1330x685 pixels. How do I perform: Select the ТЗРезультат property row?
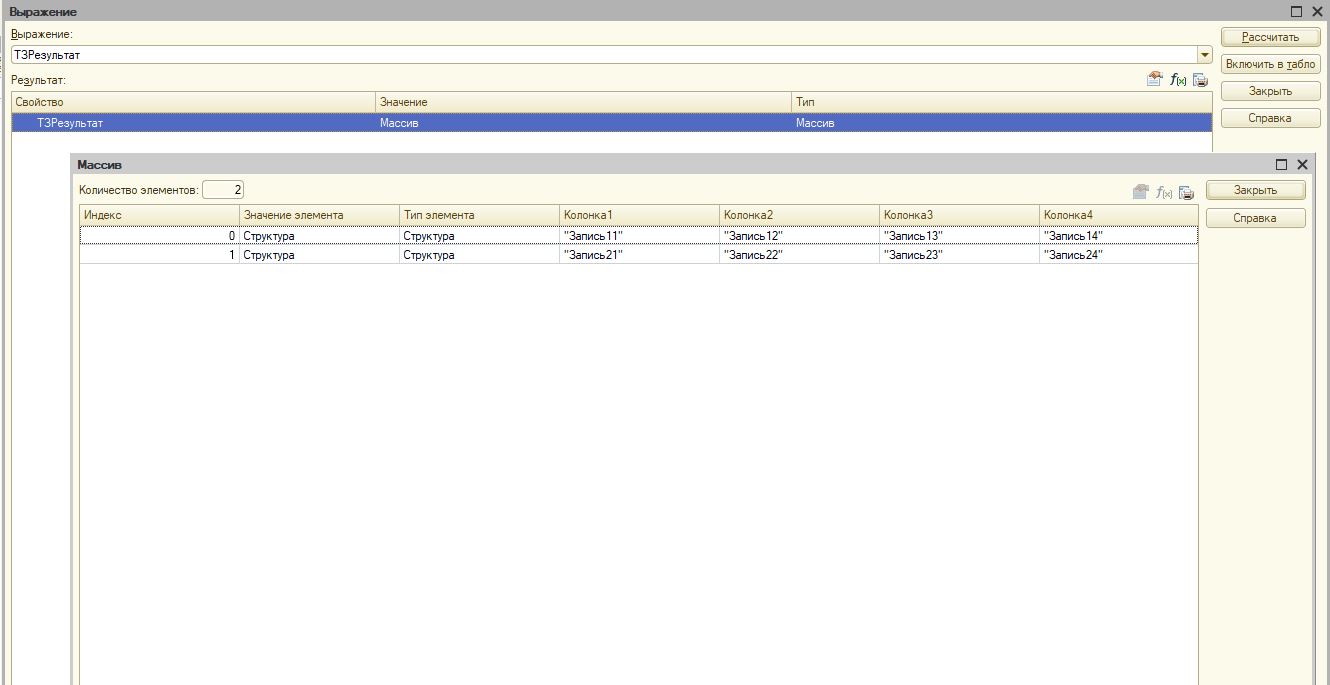pos(612,123)
